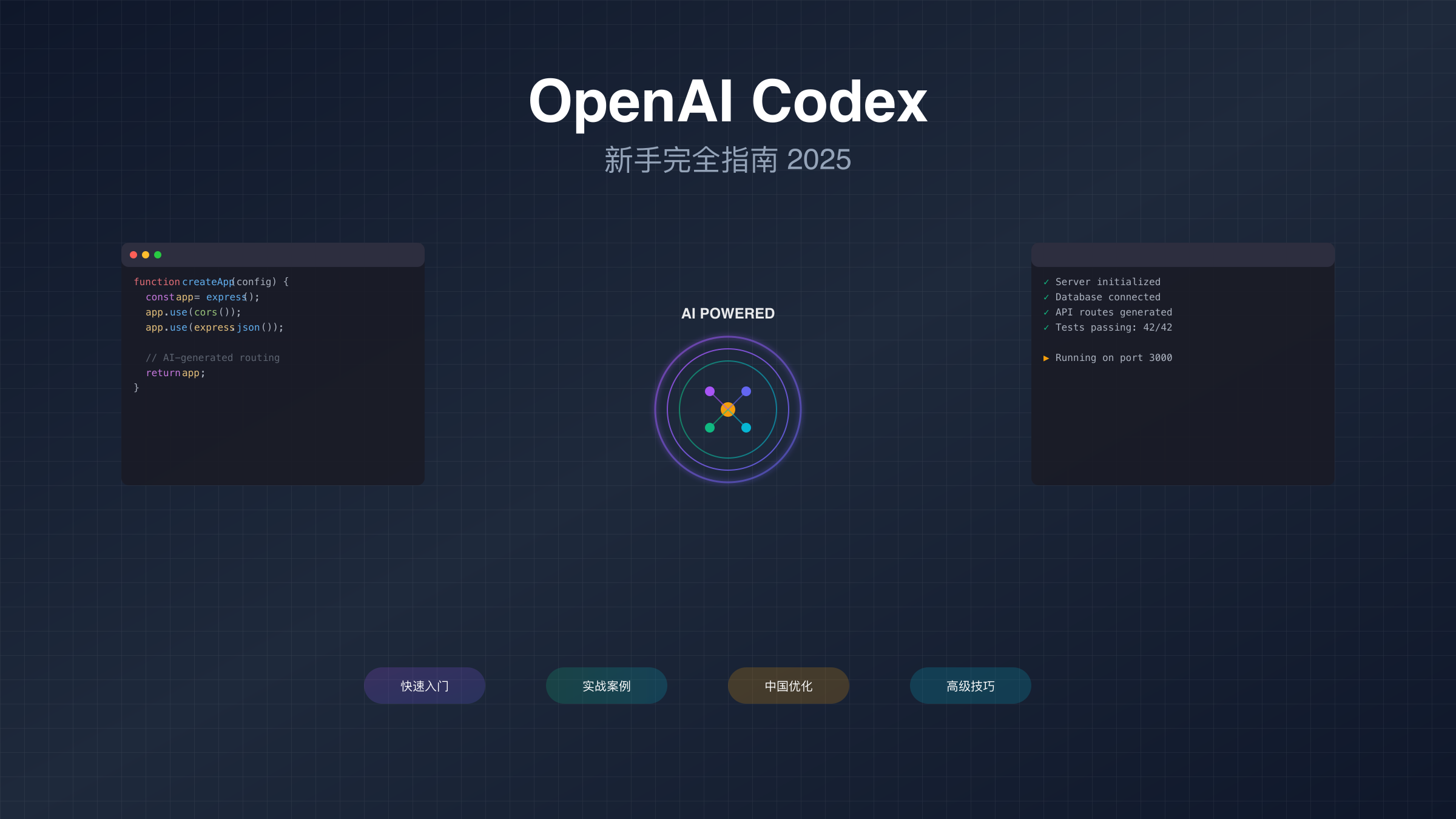Viewport: 1456px width, 819px height.
Task: Click the terminal panel's title bar
Action: (x=1183, y=255)
